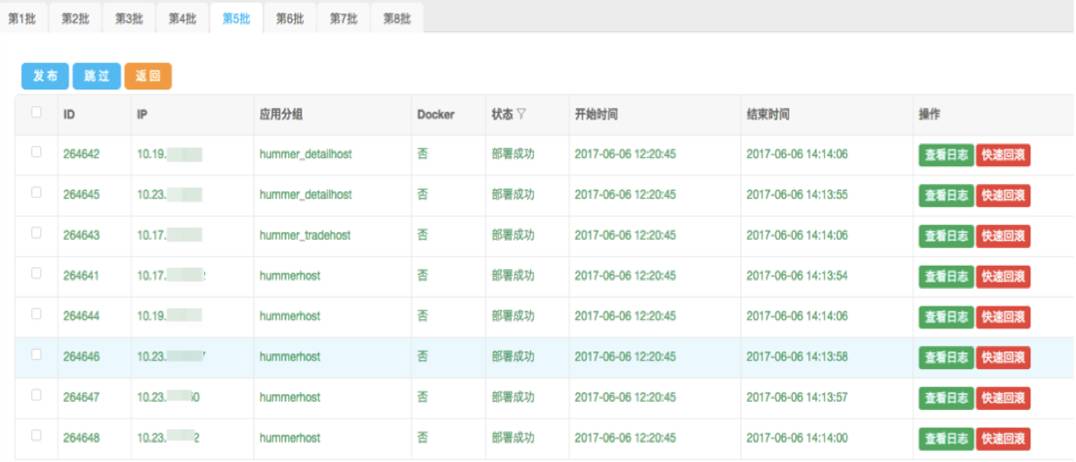The width and height of the screenshot is (1076, 462).
Task: Click hummer_detailhost in row 264645
Action: pos(305,195)
